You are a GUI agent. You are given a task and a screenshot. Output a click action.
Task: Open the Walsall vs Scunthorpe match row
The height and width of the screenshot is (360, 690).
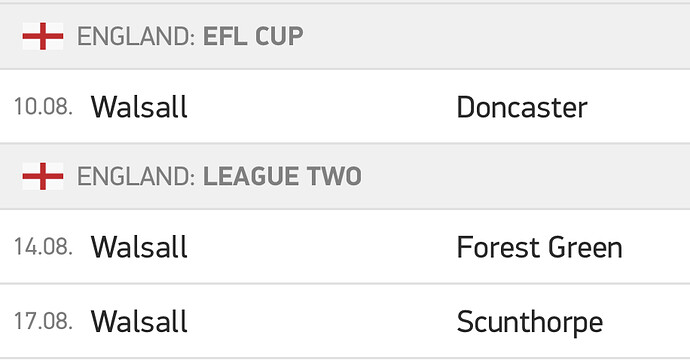(x=345, y=321)
